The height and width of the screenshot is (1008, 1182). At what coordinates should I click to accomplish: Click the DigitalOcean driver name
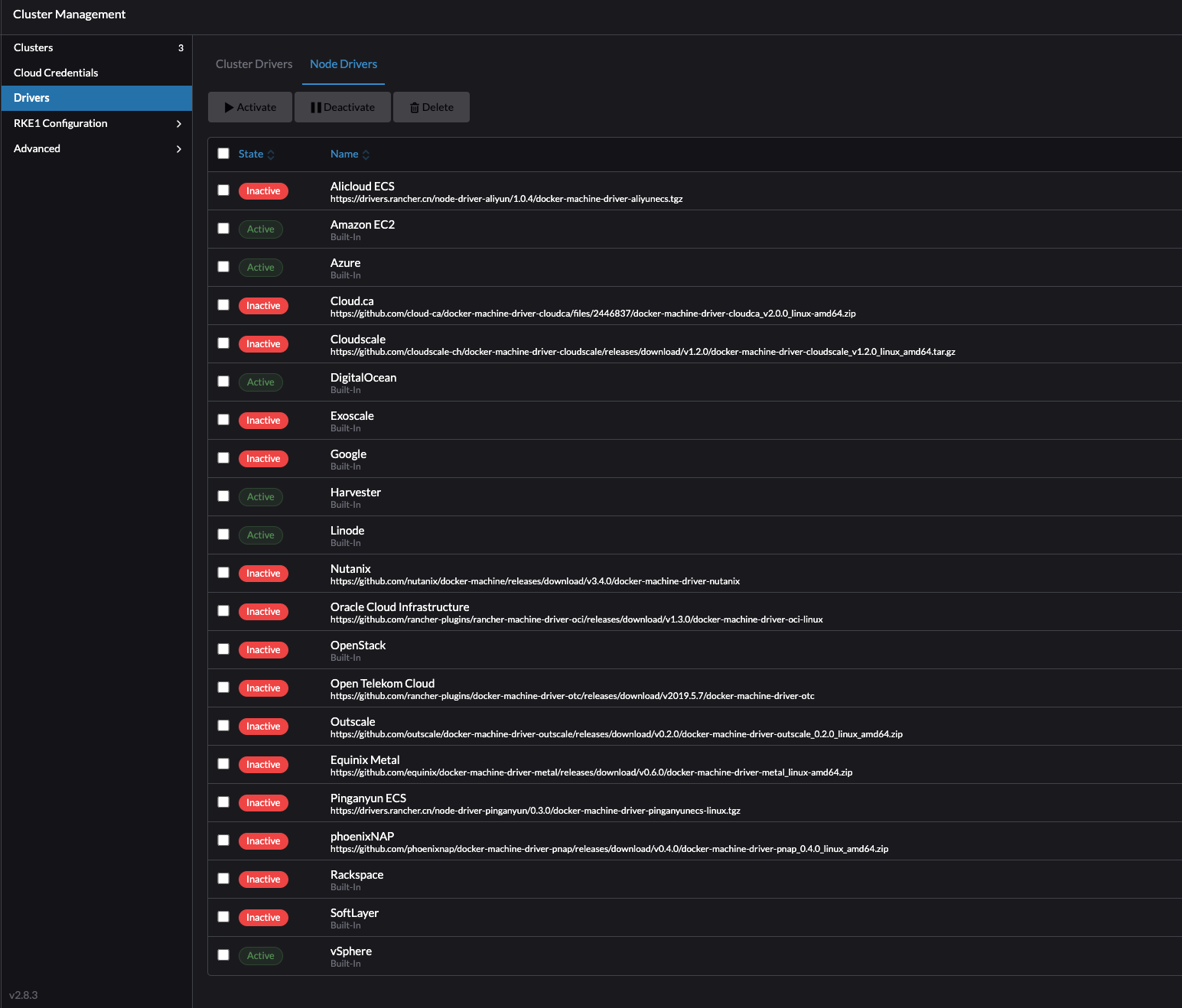click(363, 378)
